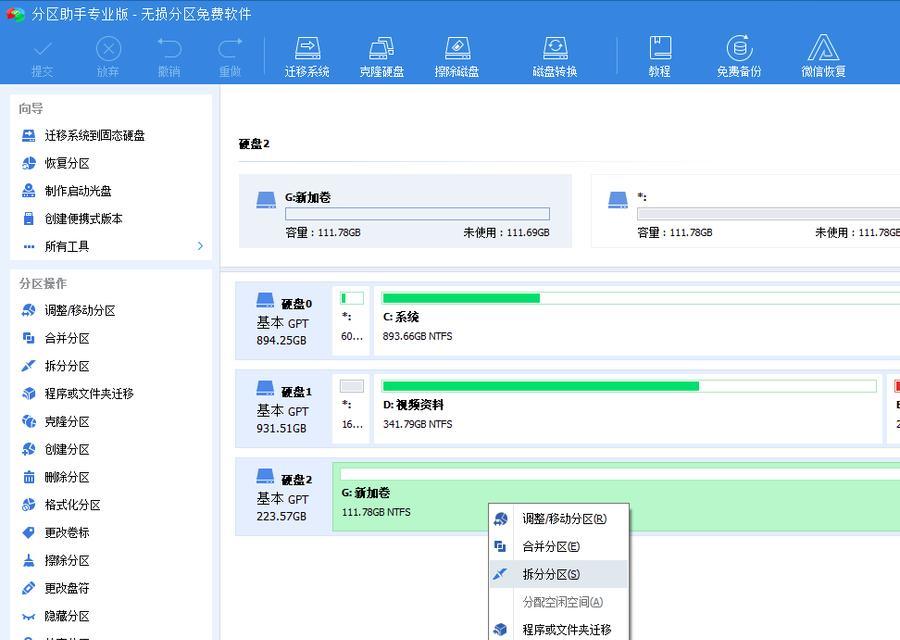Click the 迁移系统到固态硬盘 icon in sidebar

(29, 135)
